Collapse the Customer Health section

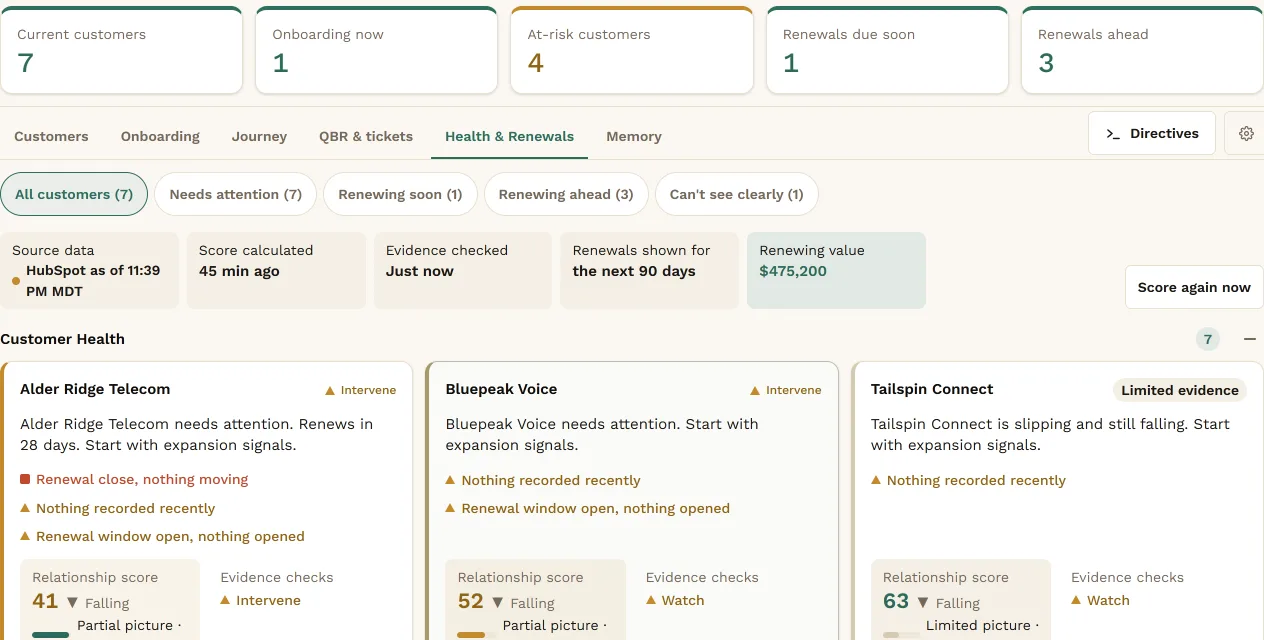click(x=1249, y=339)
